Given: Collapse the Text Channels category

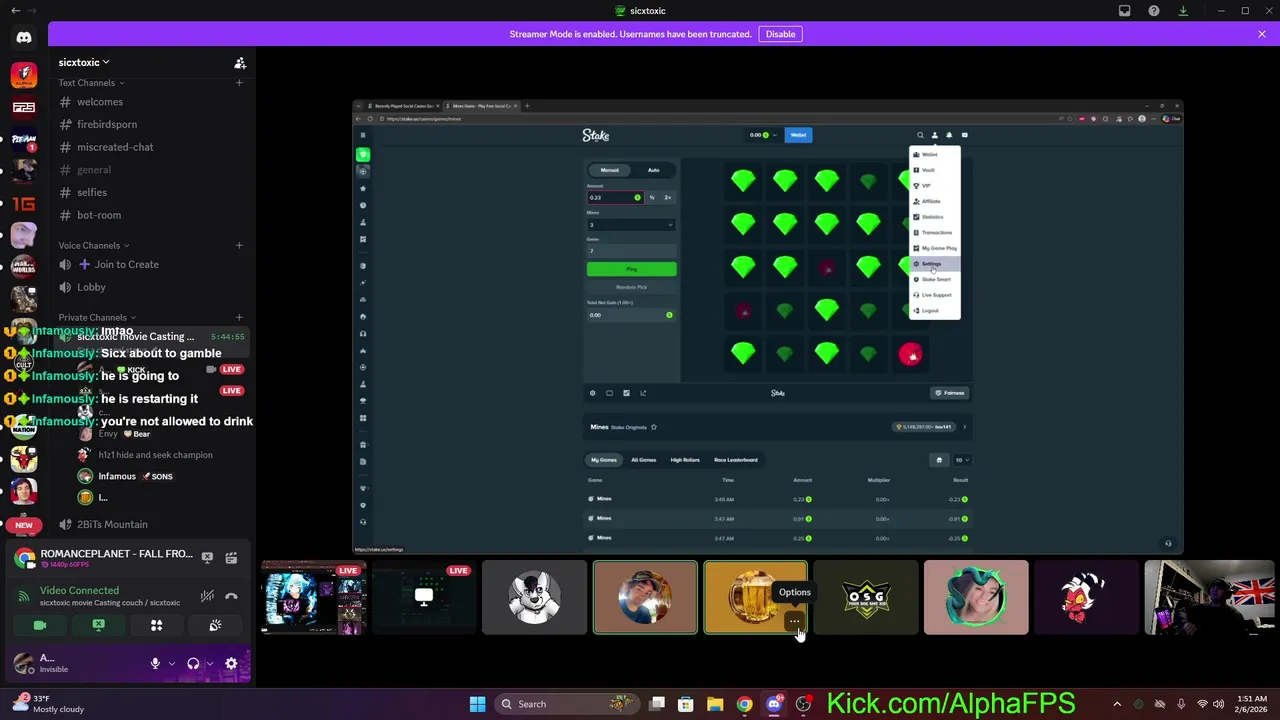Looking at the screenshot, I should 91,83.
